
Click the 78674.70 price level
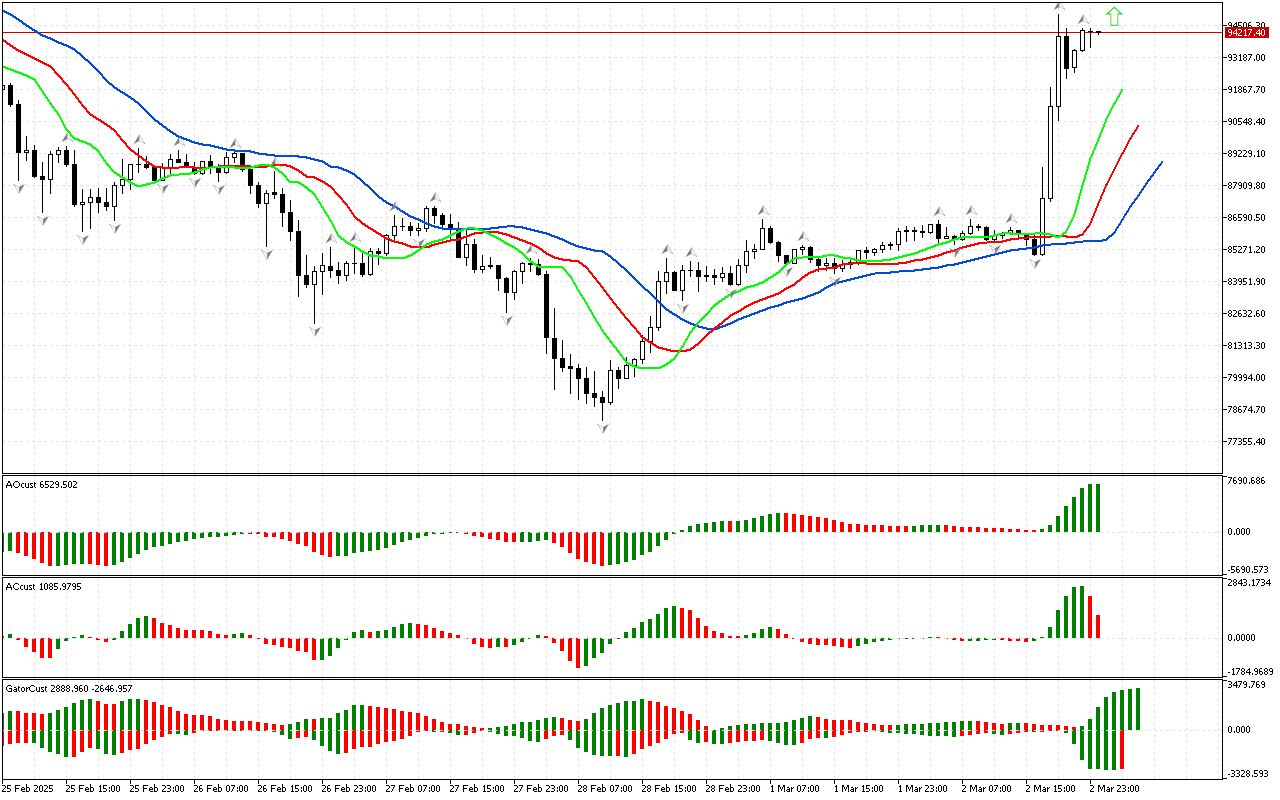(x=1246, y=410)
